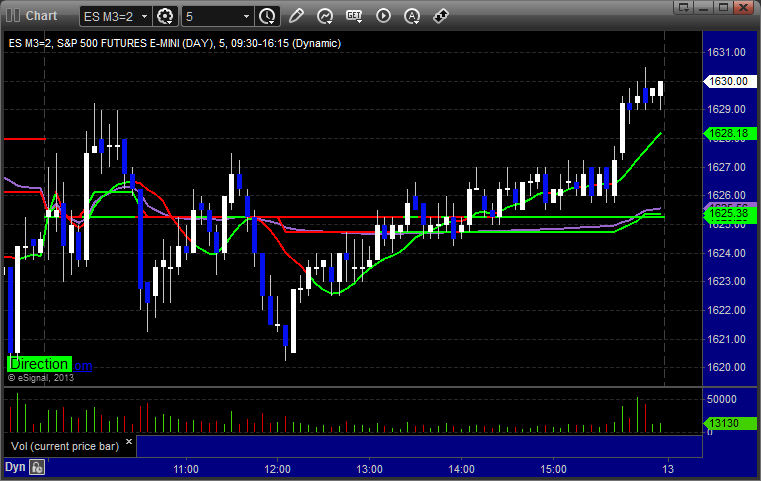761x481 pixels.
Task: Open the alerts A icon menu
Action: tap(412, 16)
